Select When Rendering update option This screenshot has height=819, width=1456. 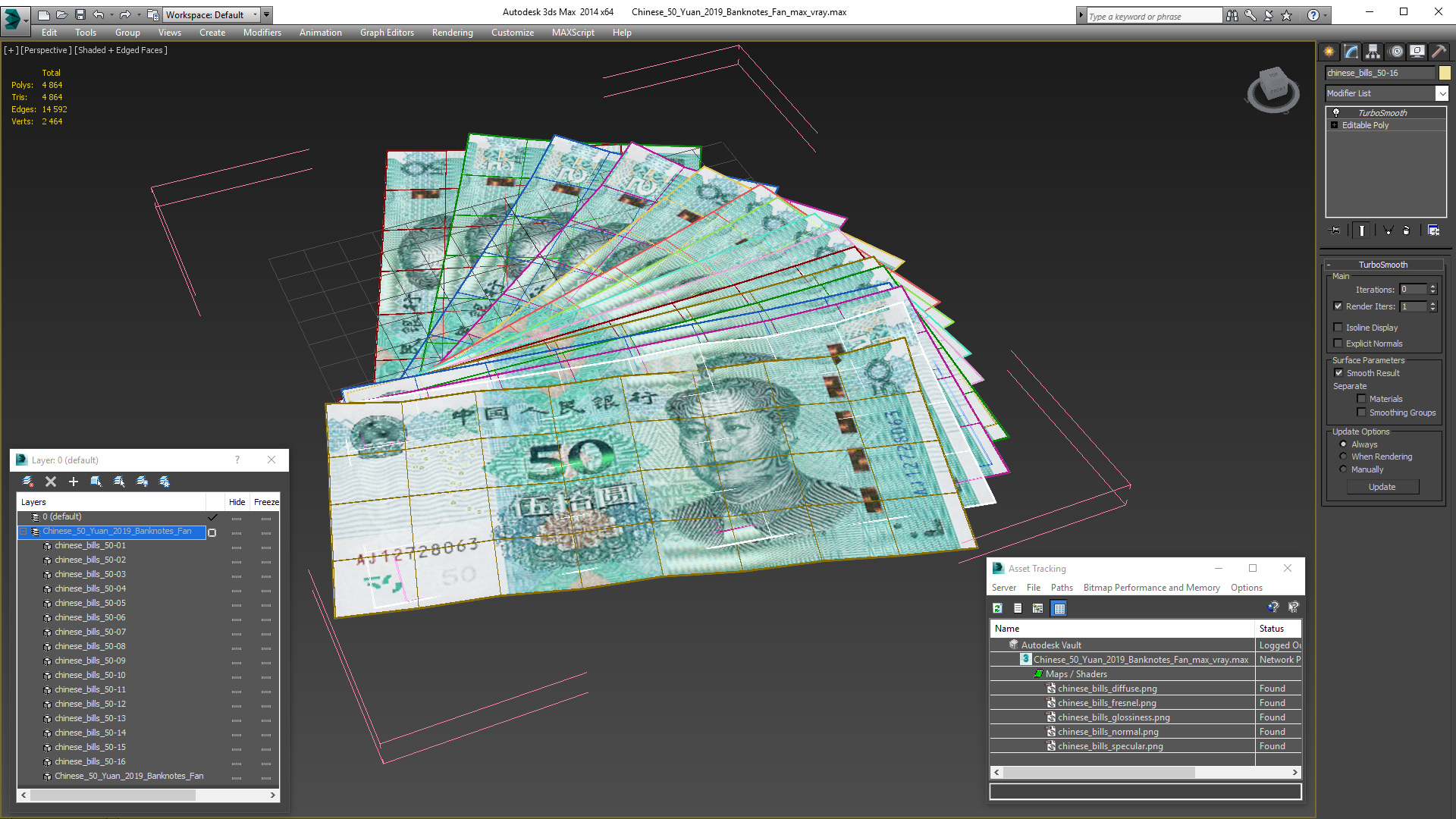(1343, 457)
